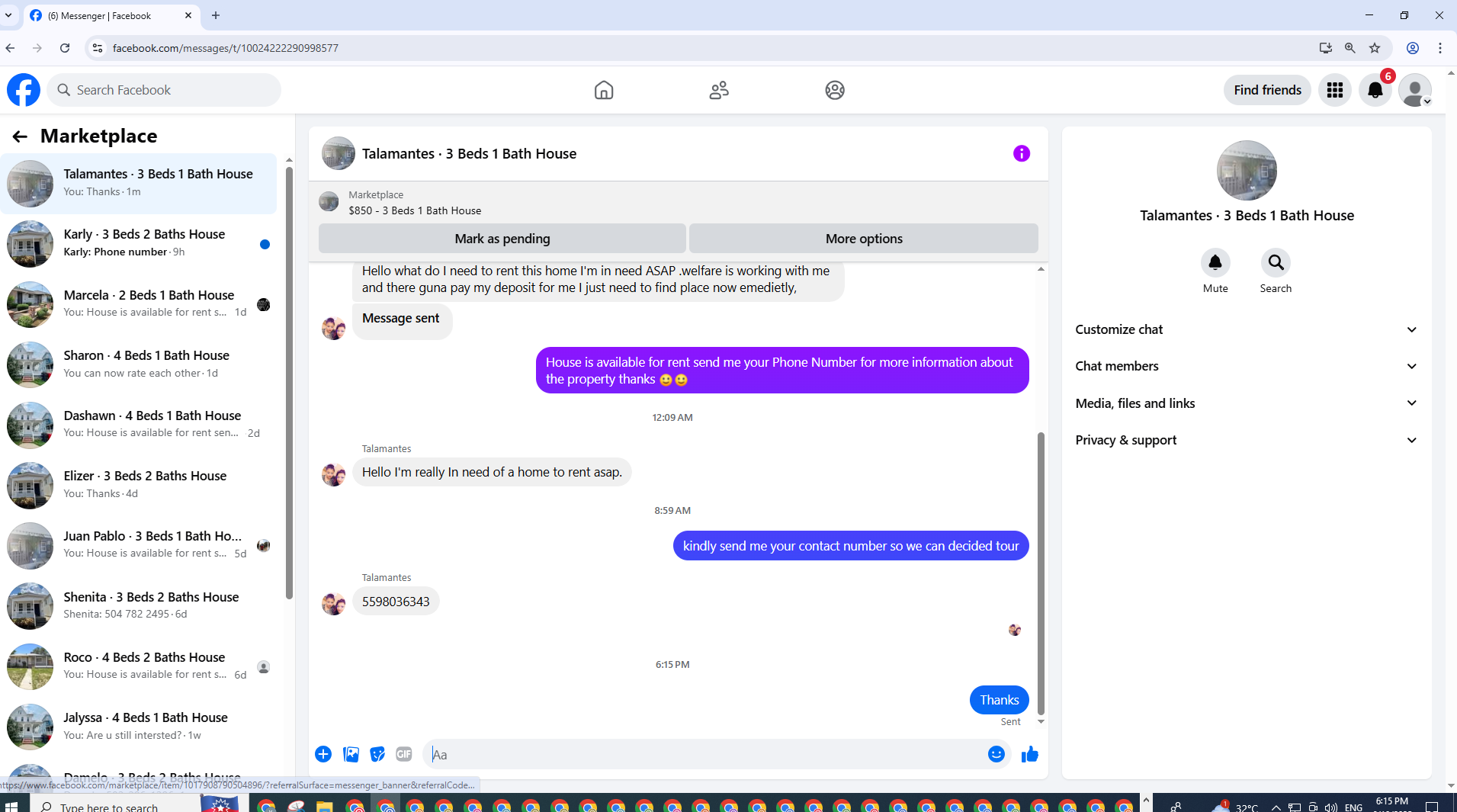Close the Messenger | Facebook tab
Screen dimensions: 1457x812
[188, 15]
